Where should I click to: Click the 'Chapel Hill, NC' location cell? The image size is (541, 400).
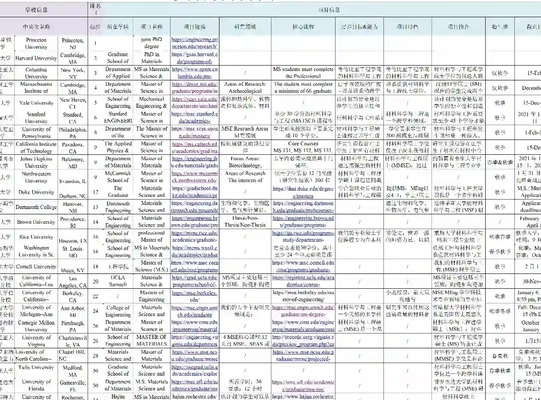(73, 355)
